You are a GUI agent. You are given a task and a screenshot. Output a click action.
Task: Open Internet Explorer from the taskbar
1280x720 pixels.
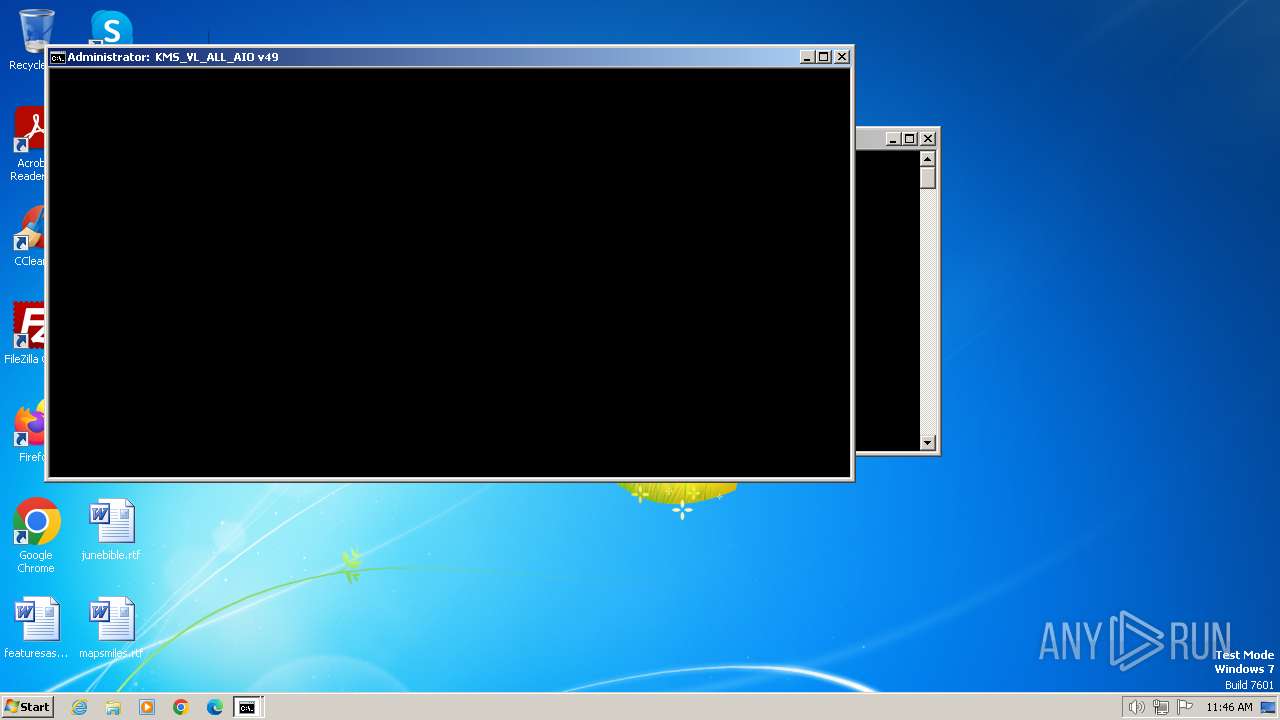click(x=79, y=707)
